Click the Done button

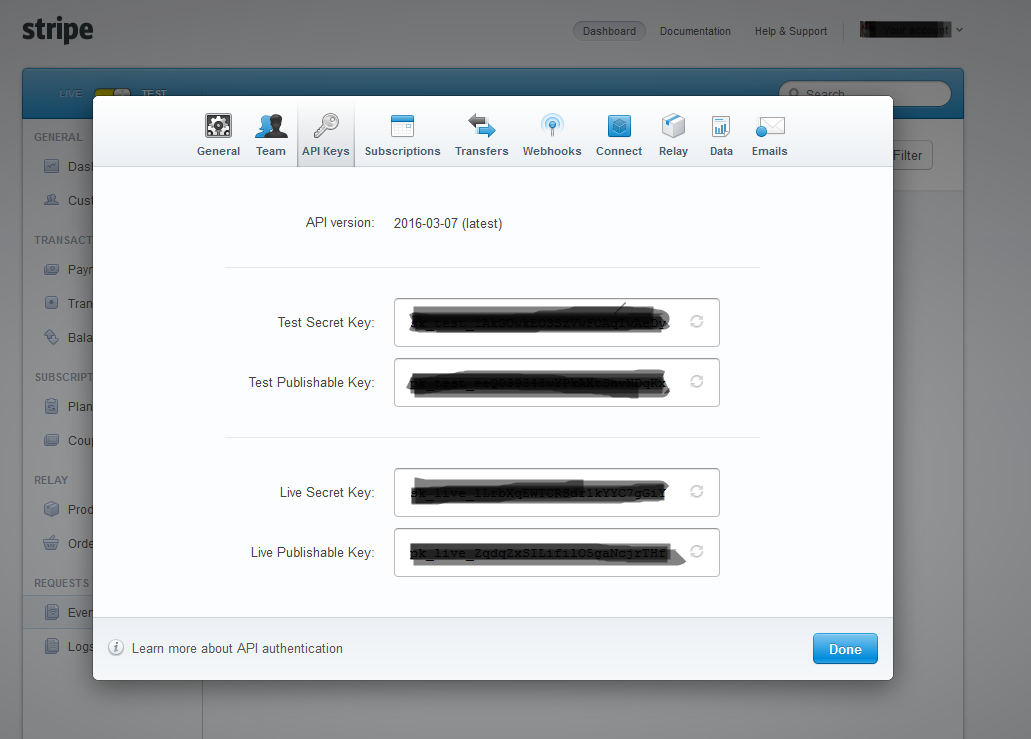point(845,649)
